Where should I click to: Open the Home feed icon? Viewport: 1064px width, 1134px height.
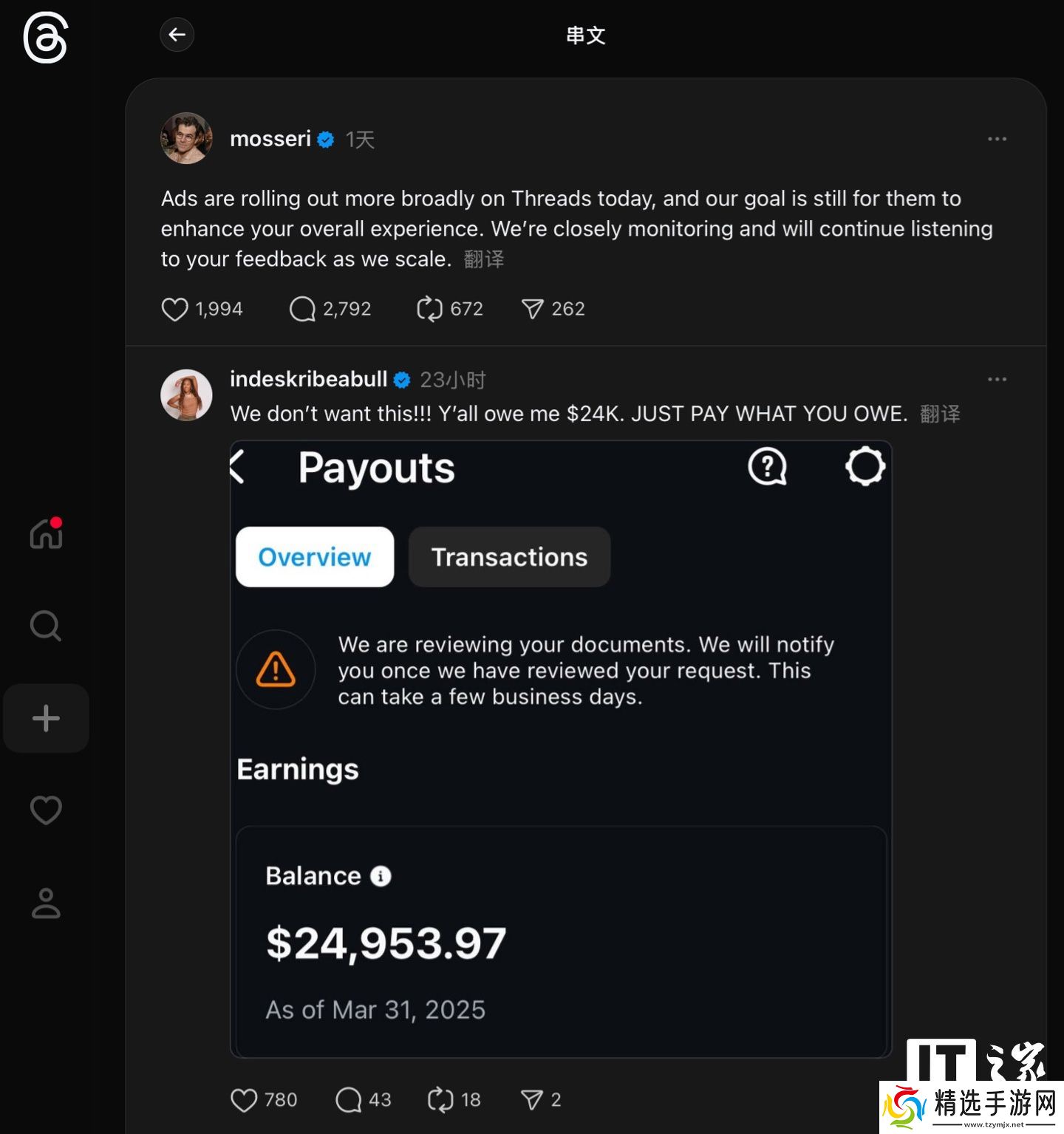click(46, 533)
